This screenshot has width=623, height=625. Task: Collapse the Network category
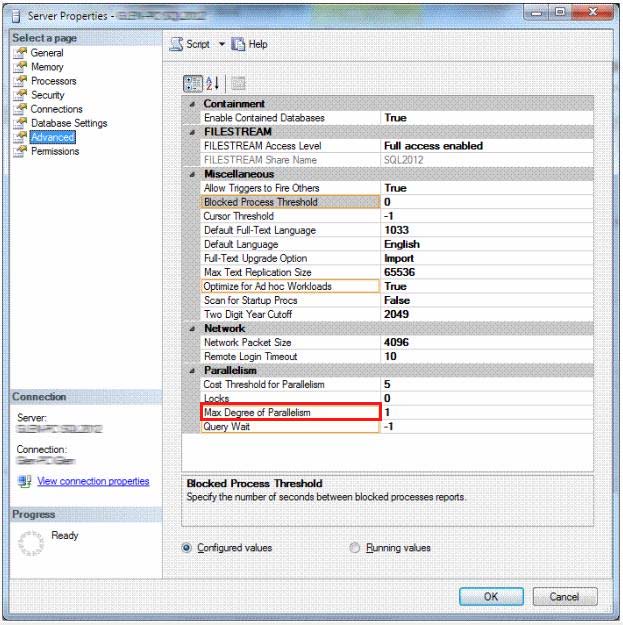coord(192,329)
